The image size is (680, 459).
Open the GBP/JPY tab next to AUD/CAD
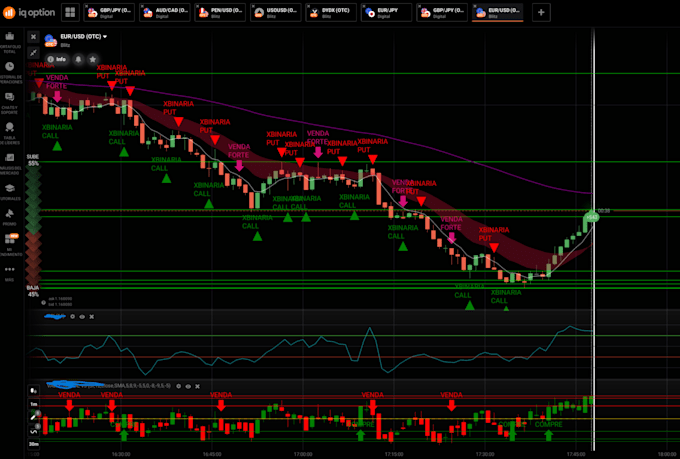[109, 13]
